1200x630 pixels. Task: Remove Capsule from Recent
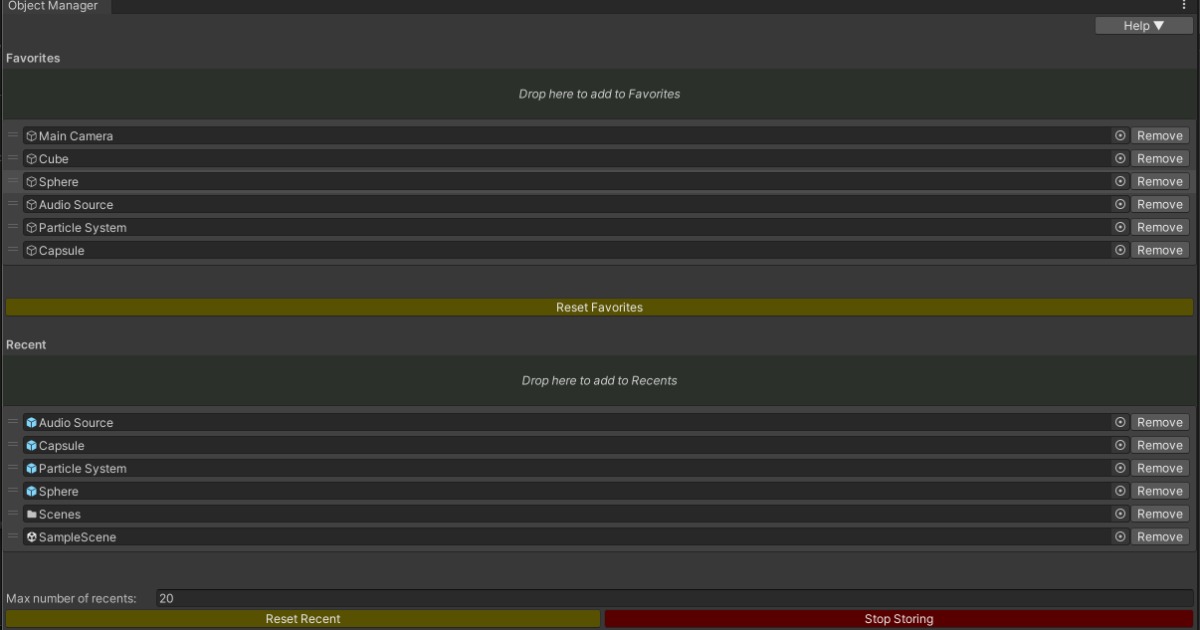click(x=1160, y=446)
